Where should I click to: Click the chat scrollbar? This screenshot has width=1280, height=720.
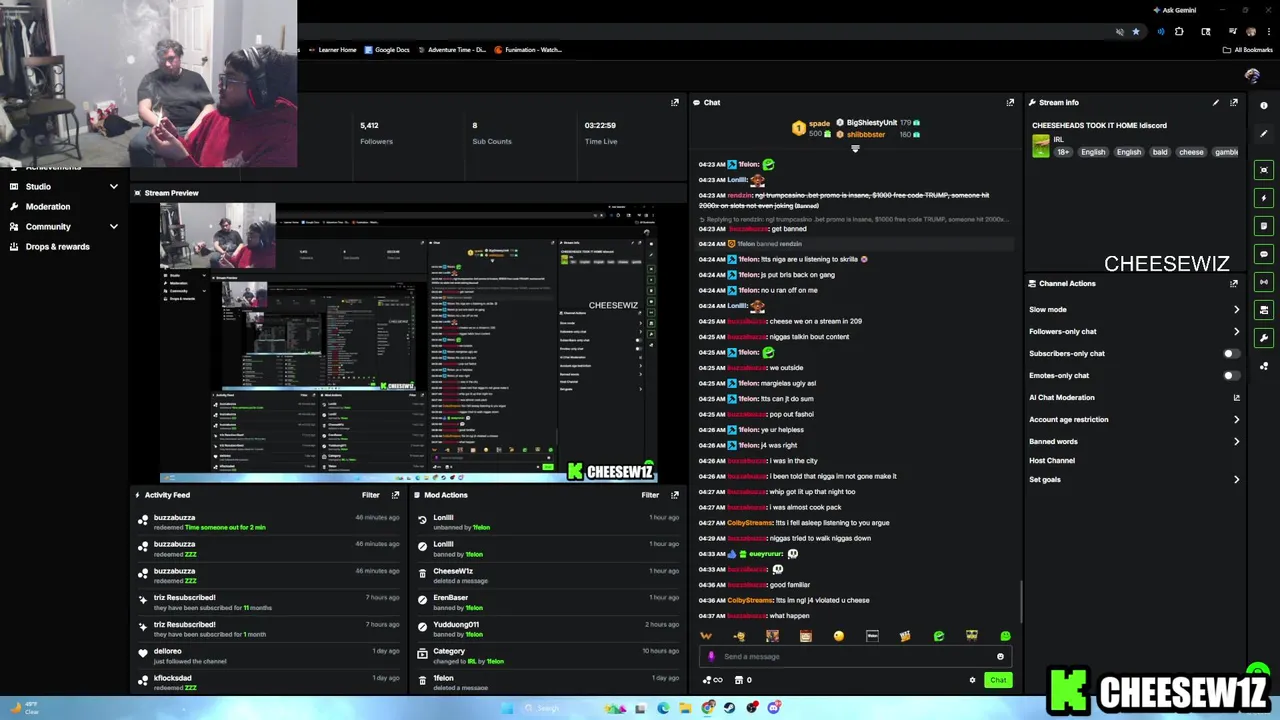coord(1021,600)
